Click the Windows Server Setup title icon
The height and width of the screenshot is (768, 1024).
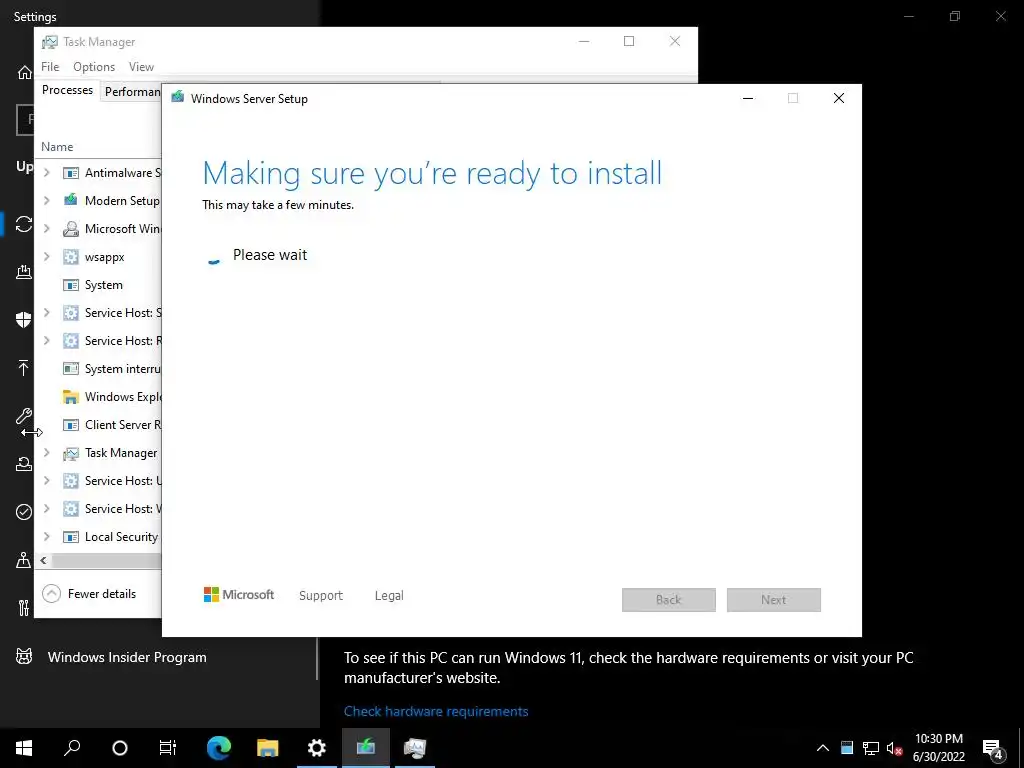pyautogui.click(x=178, y=97)
